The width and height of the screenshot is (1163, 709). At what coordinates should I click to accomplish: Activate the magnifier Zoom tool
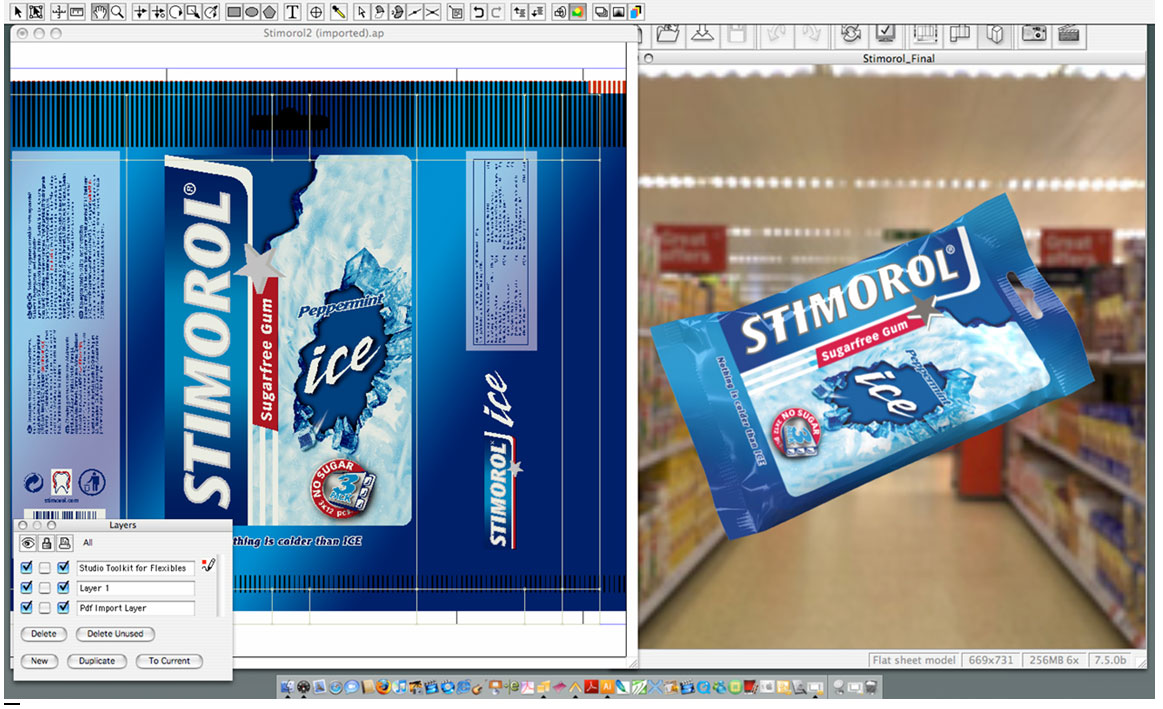pos(117,12)
